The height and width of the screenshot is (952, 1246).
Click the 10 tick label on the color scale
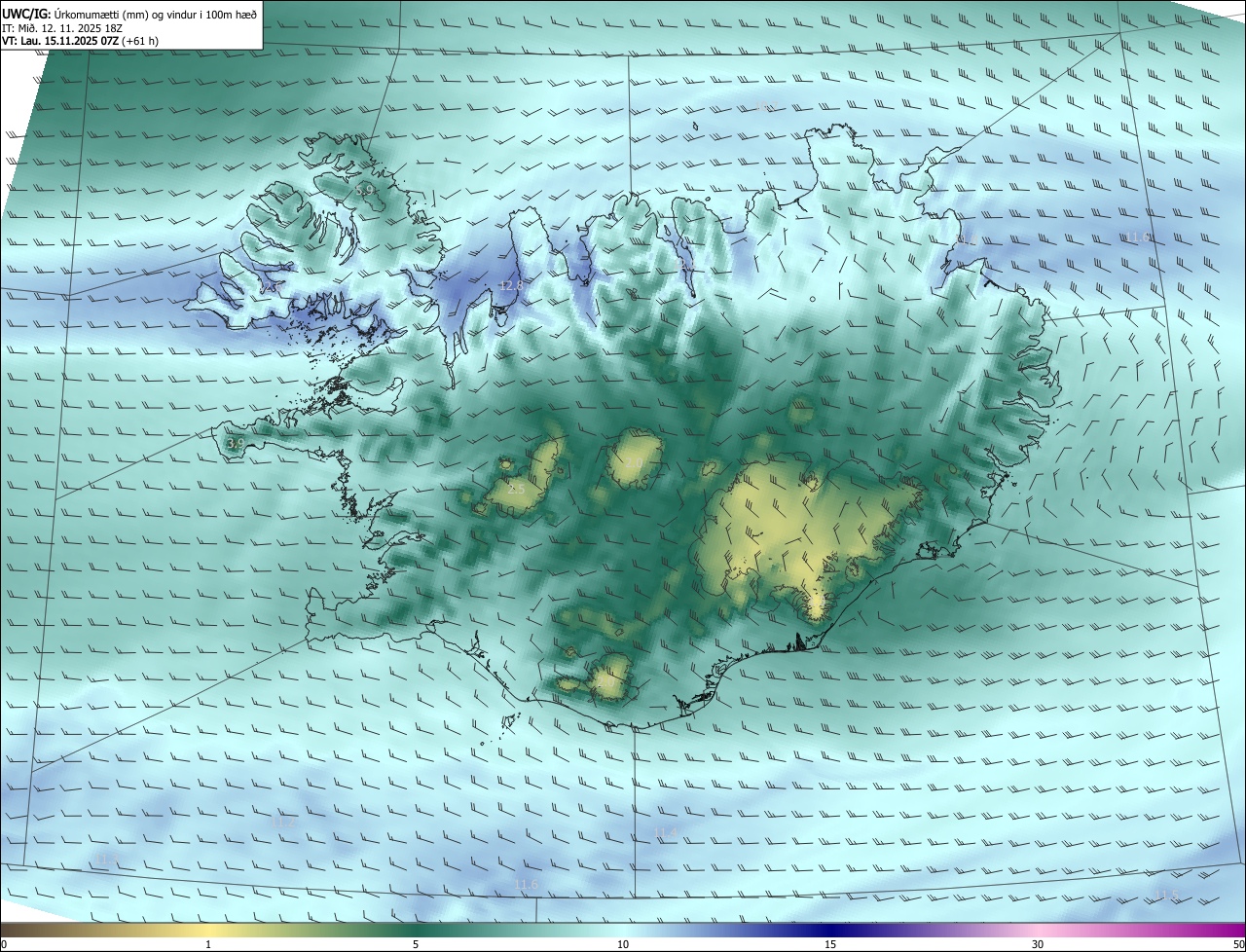[x=623, y=944]
